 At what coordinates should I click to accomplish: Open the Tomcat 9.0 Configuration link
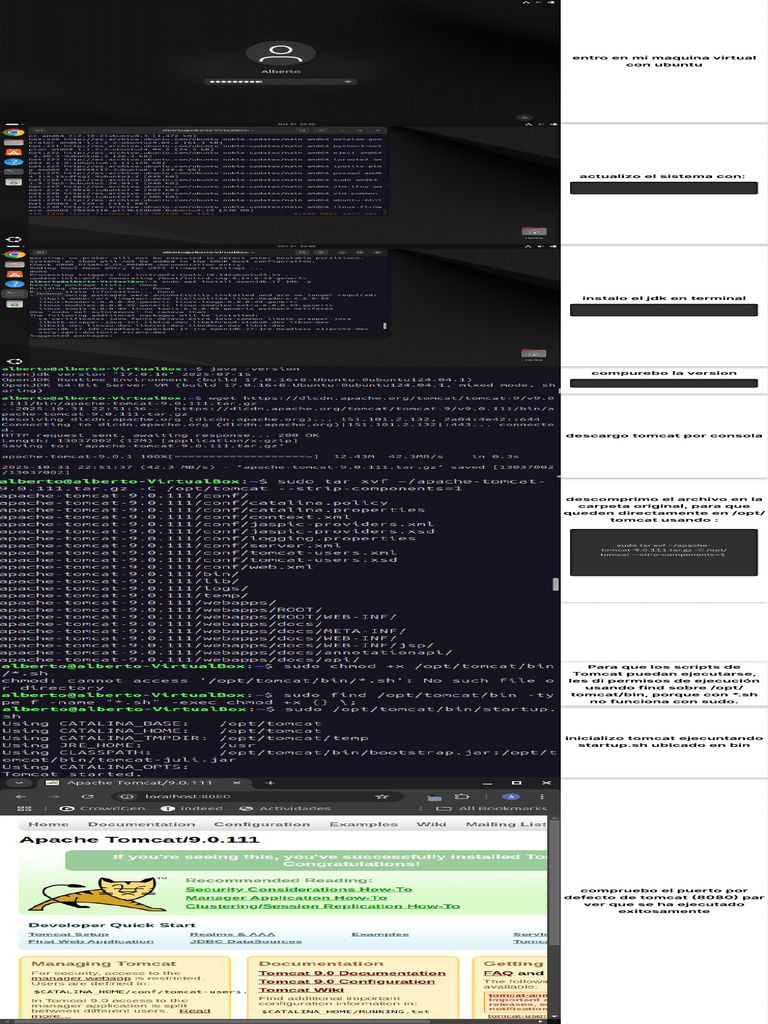(x=346, y=982)
